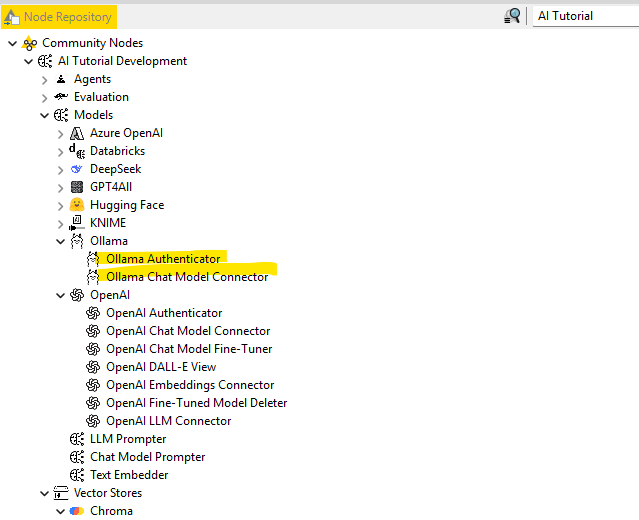Select the Hugging Face label
Image resolution: width=639 pixels, height=520 pixels.
[127, 205]
